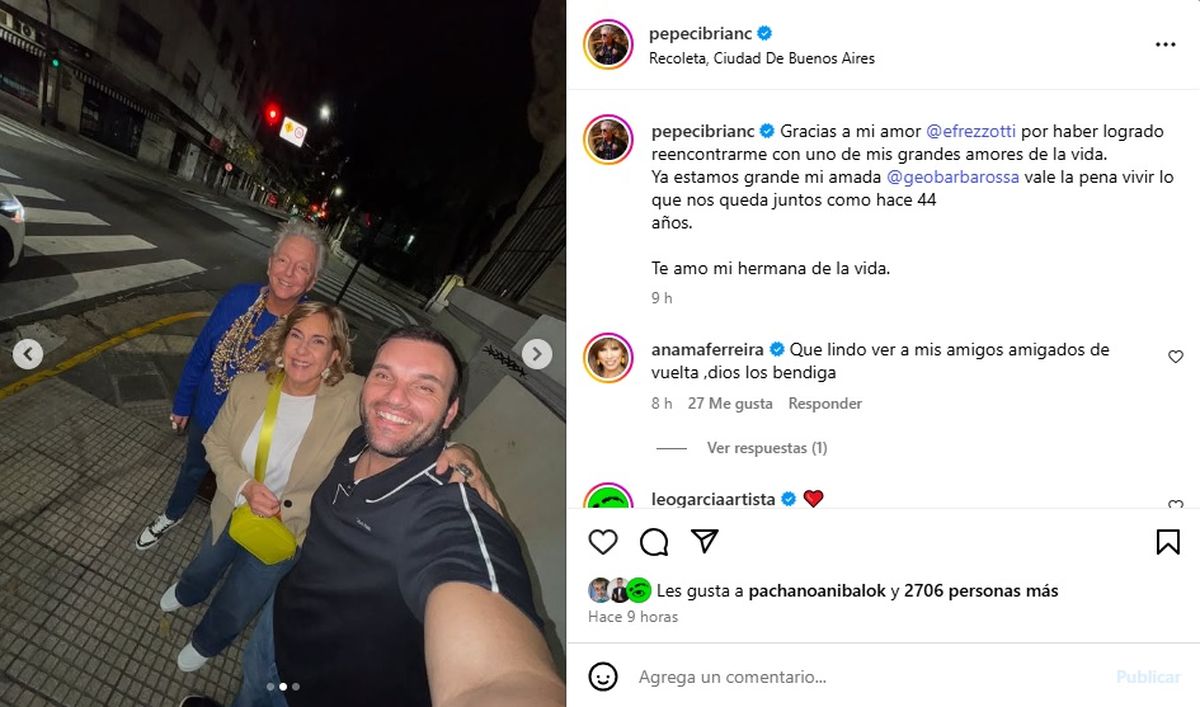Like the post with the heart icon
Screen dimensions: 1200x707
603,542
